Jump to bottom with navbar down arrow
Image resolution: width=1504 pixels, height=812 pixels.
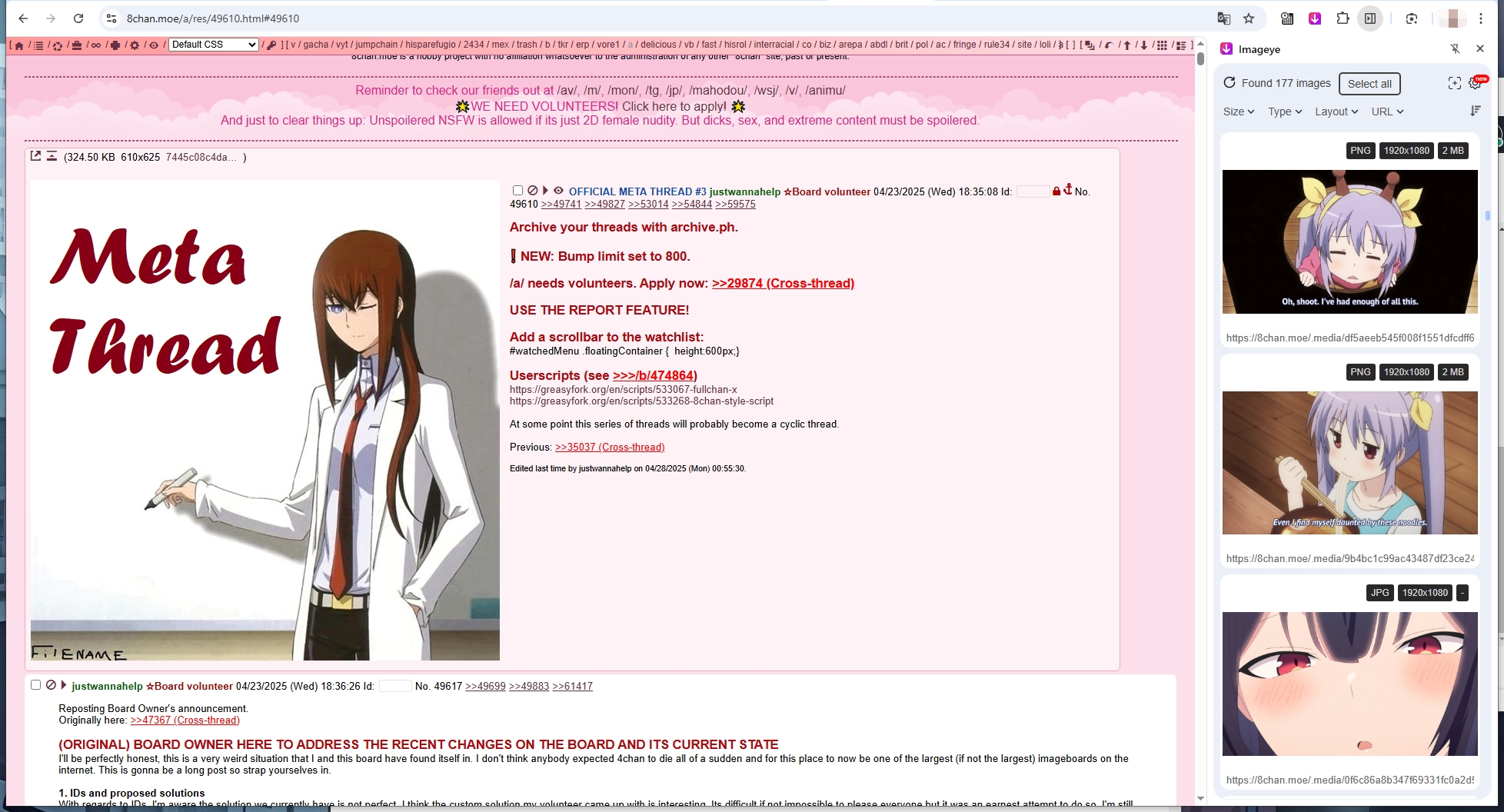click(1144, 45)
